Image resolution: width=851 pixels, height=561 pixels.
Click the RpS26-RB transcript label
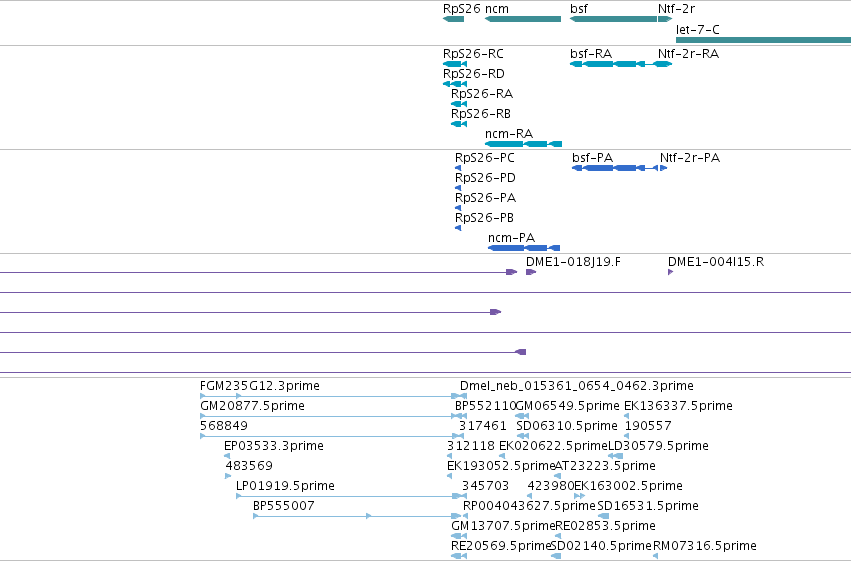pos(481,114)
